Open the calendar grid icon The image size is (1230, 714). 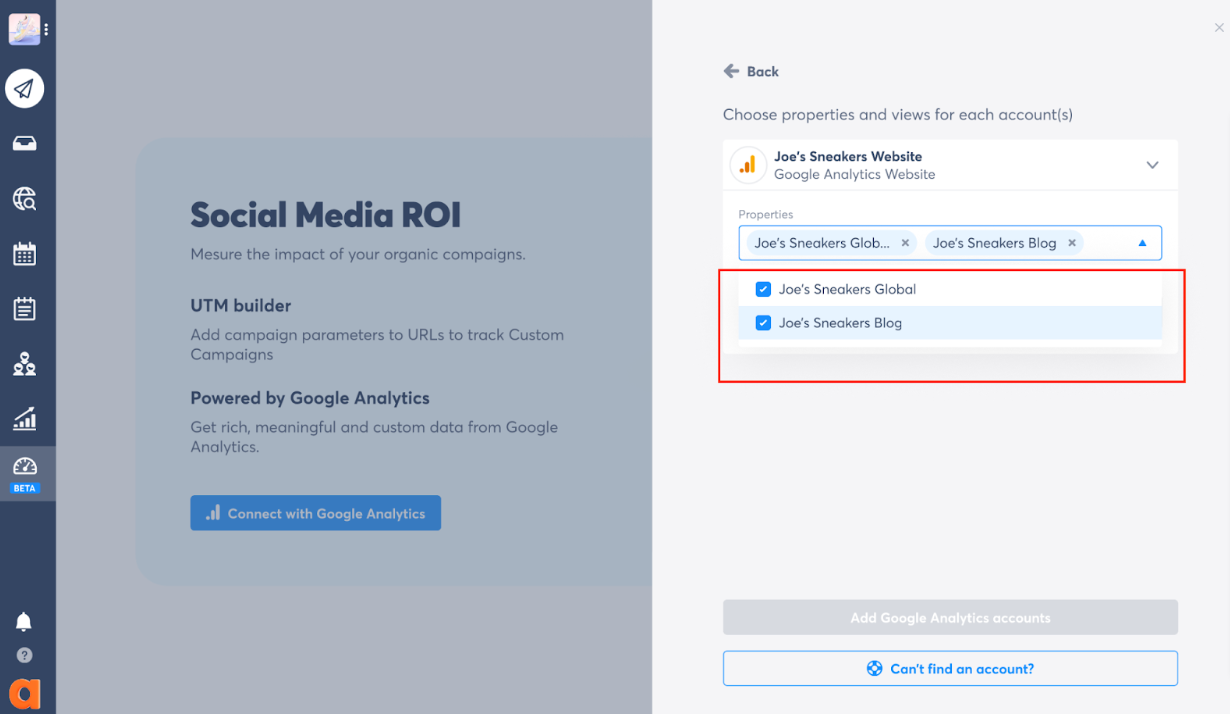(24, 254)
